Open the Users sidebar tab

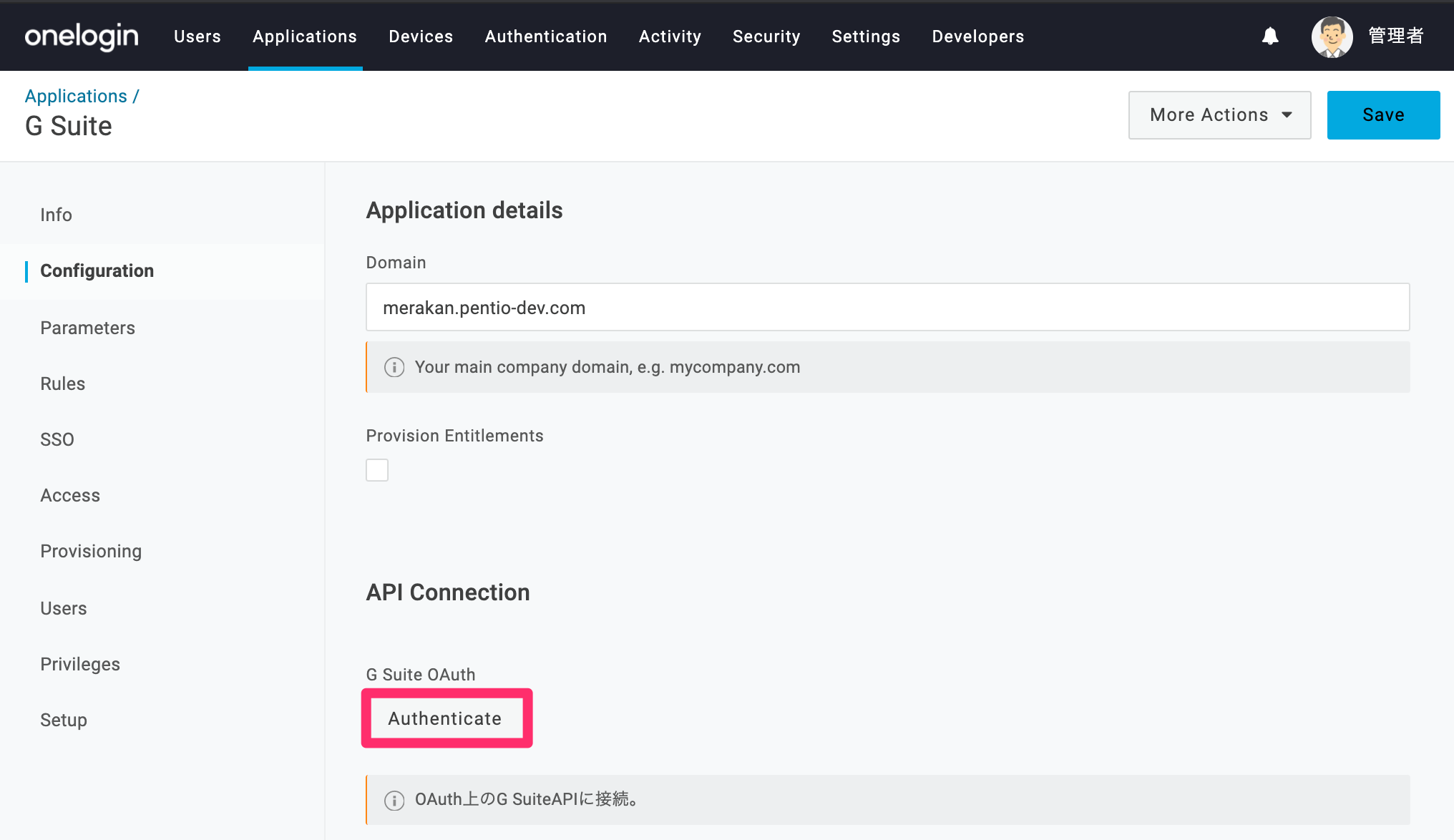tap(63, 608)
